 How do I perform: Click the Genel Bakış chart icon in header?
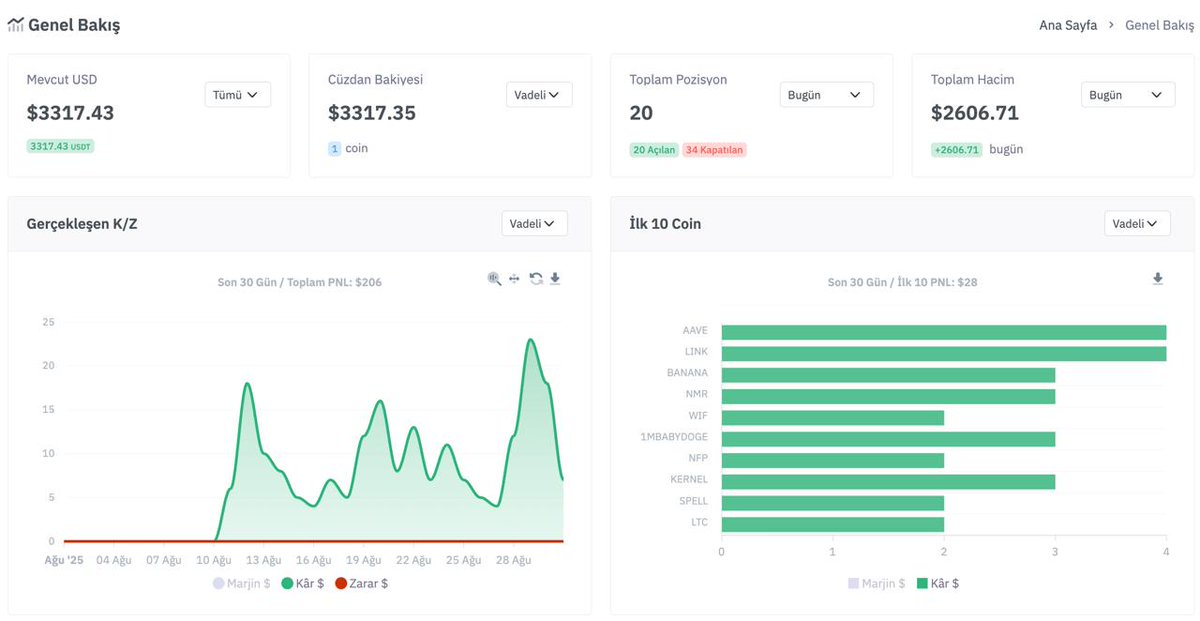[15, 25]
